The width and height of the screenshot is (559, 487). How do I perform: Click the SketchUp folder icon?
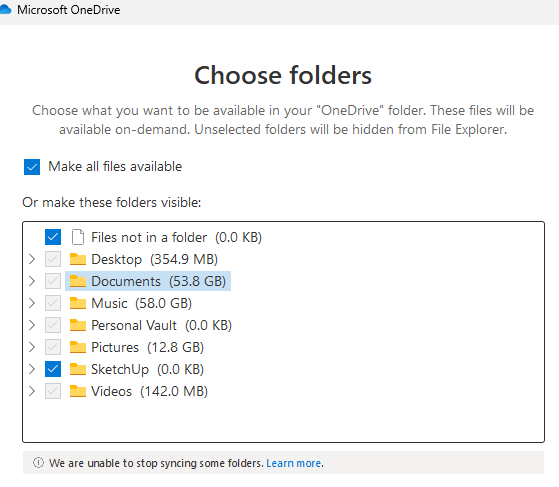78,369
